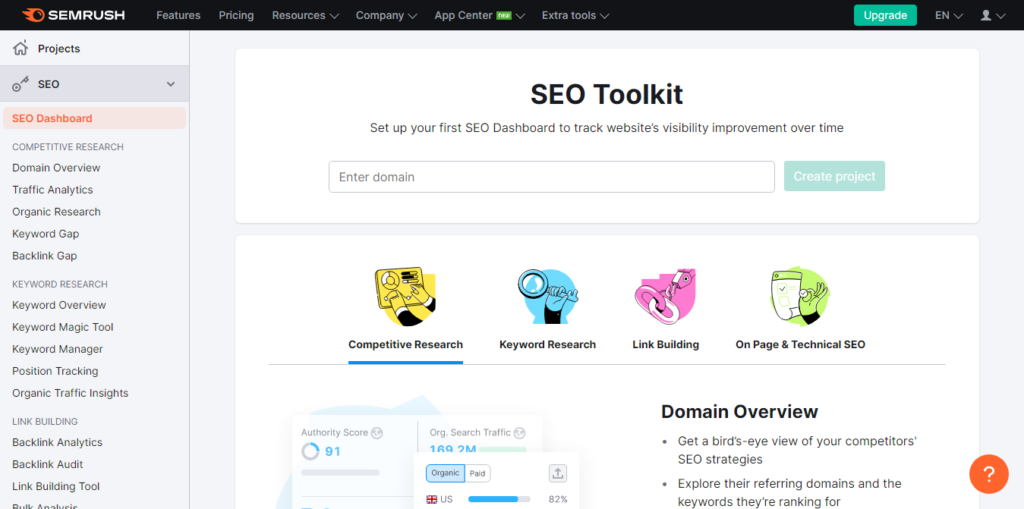Open the orange help question mark button
The height and width of the screenshot is (509, 1024).
(989, 474)
